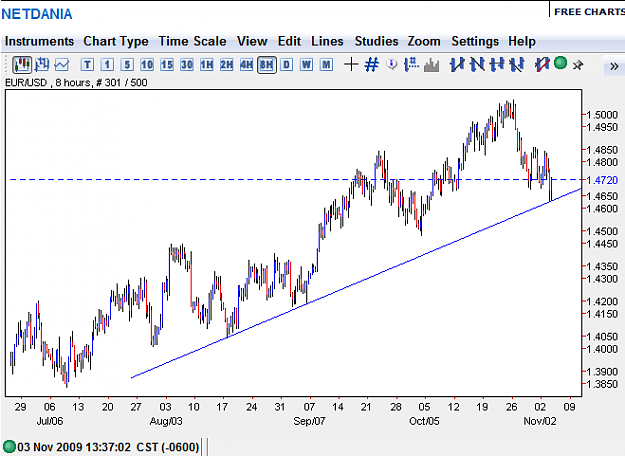
Task: Click the blue ascending trend line
Action: point(356,283)
